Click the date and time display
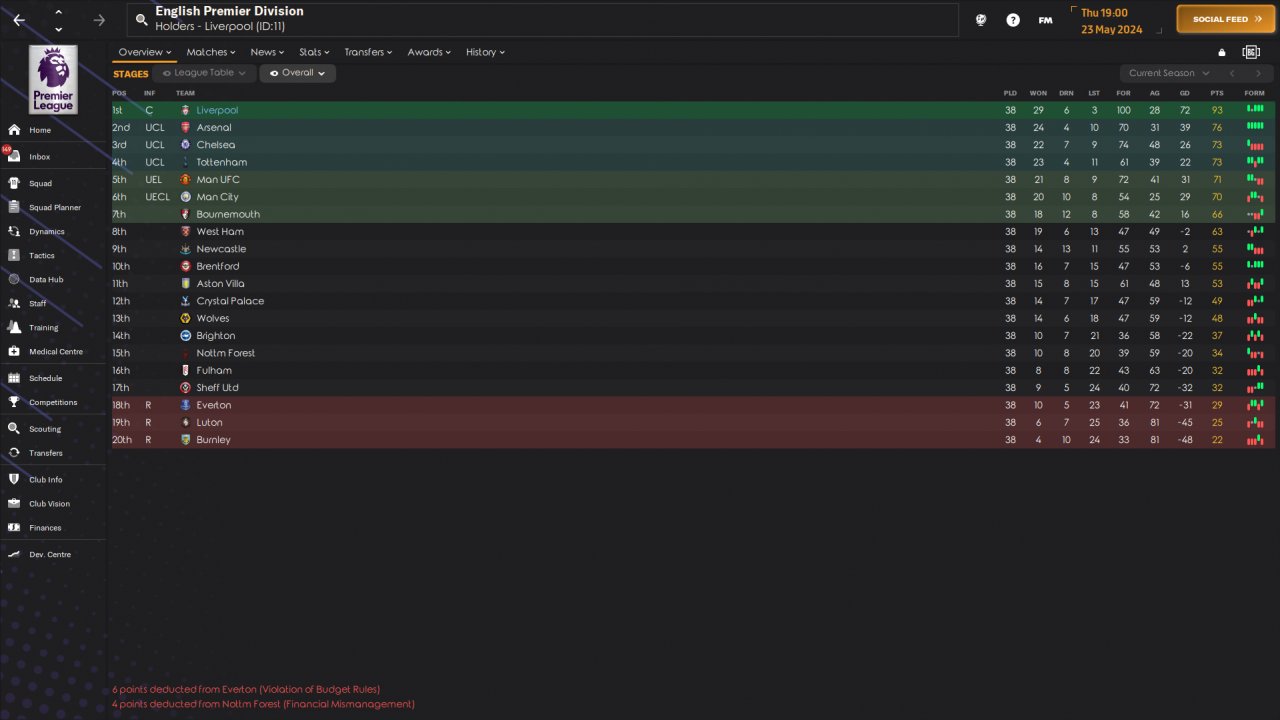This screenshot has width=1280, height=720. click(1118, 21)
